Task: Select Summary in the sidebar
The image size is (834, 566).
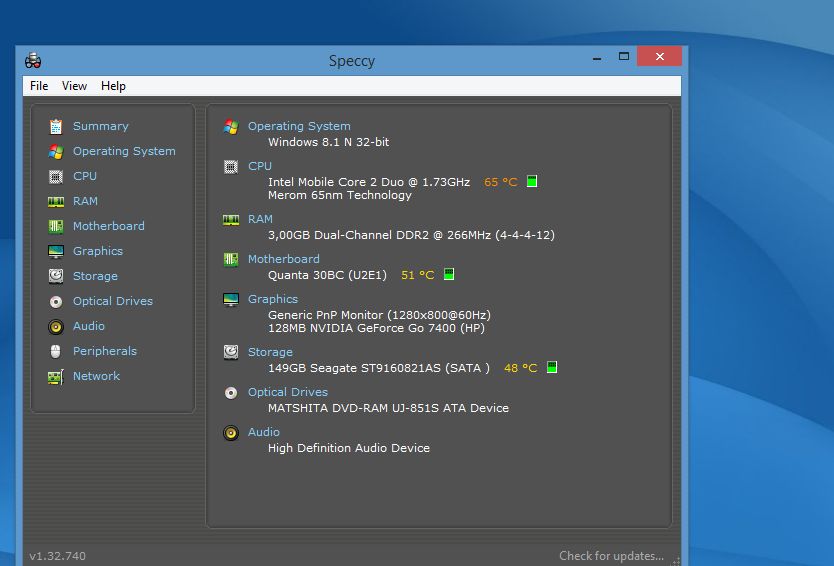Action: point(101,126)
